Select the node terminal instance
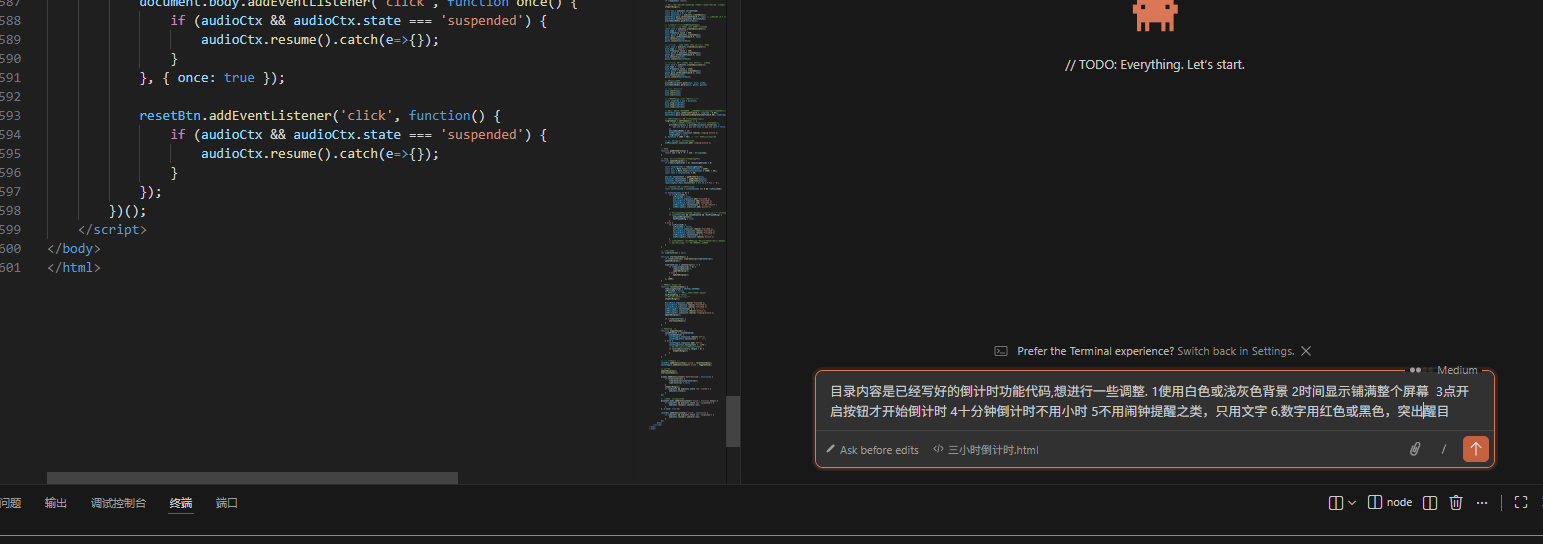Image resolution: width=1543 pixels, height=544 pixels. click(x=1390, y=503)
